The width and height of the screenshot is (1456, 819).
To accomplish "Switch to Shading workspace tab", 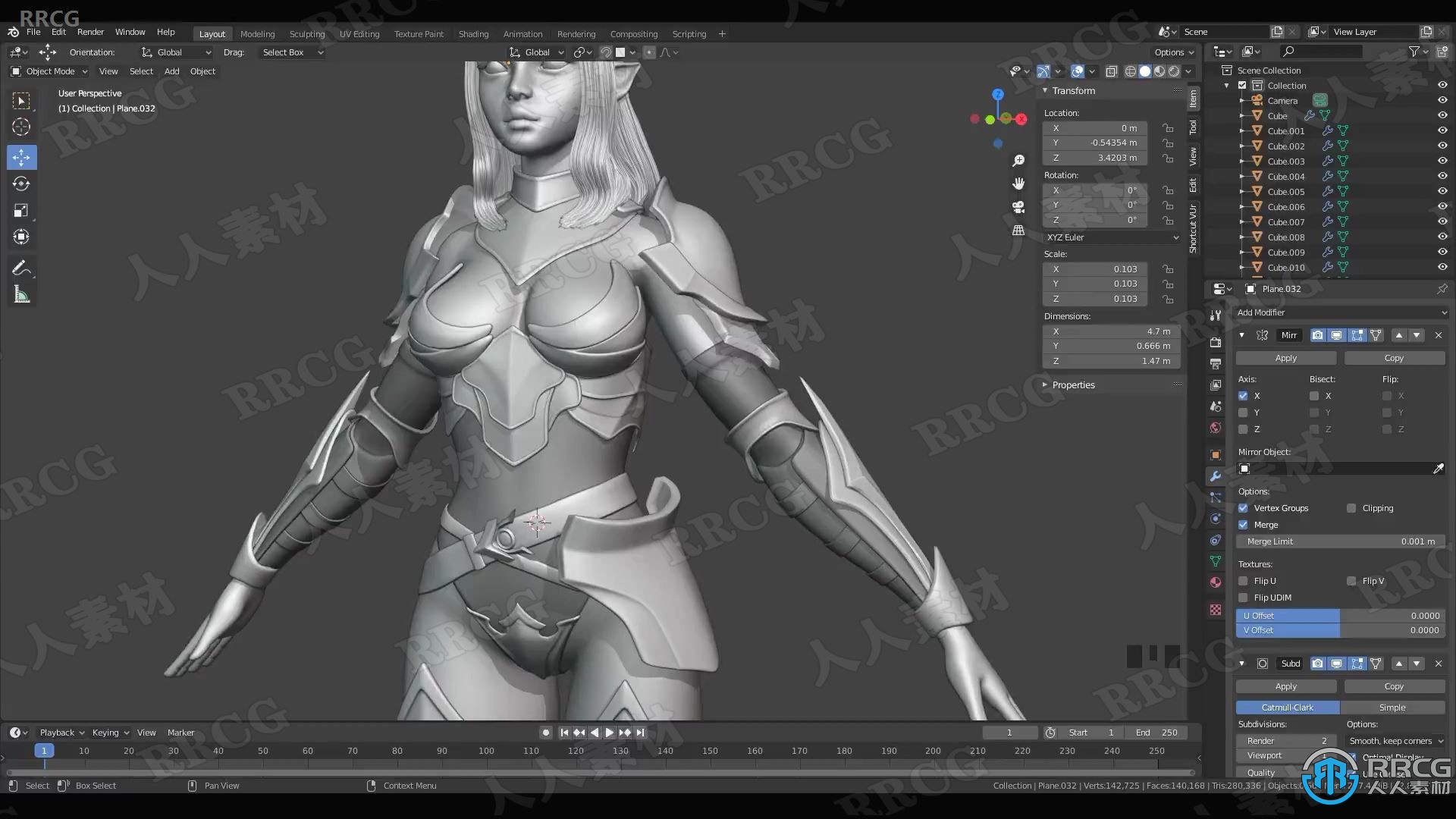I will click(x=473, y=33).
